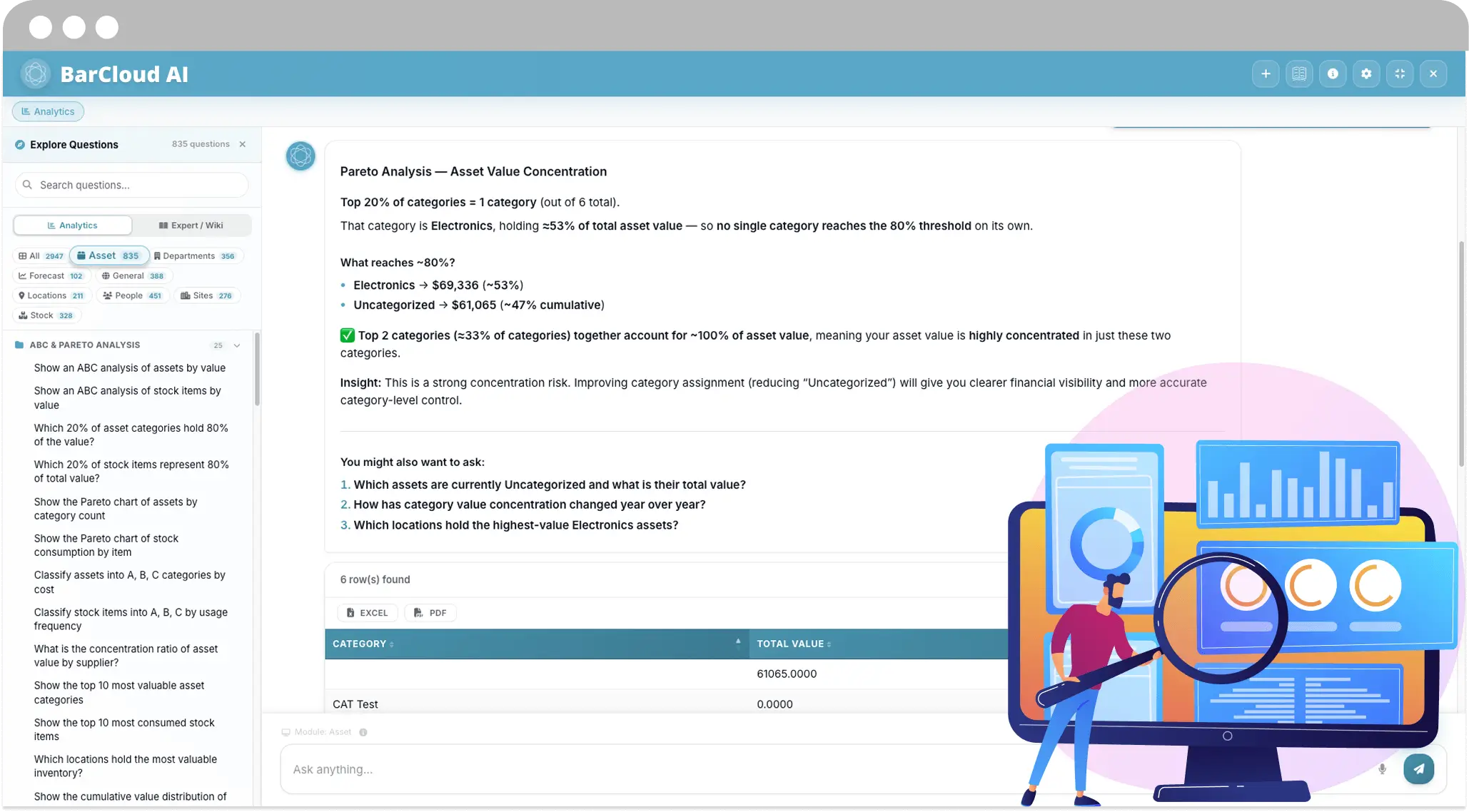Click the BarCloud AI logo icon

(x=36, y=73)
